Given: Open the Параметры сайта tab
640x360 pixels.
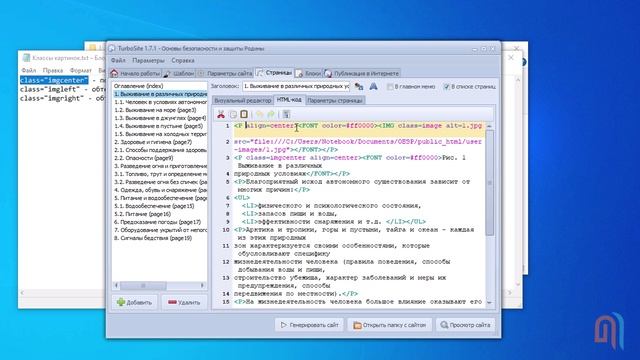Looking at the screenshot, I should [225, 73].
